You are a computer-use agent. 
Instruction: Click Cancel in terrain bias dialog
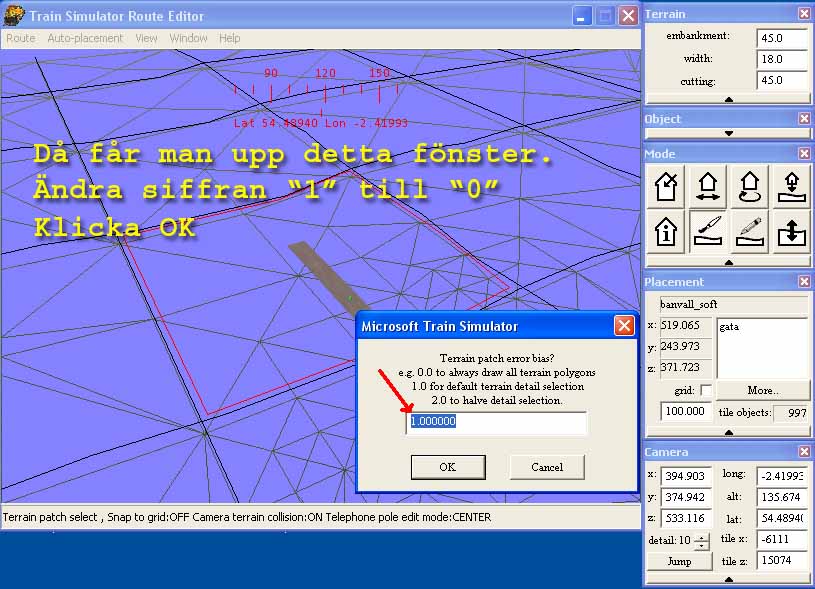pyautogui.click(x=547, y=467)
